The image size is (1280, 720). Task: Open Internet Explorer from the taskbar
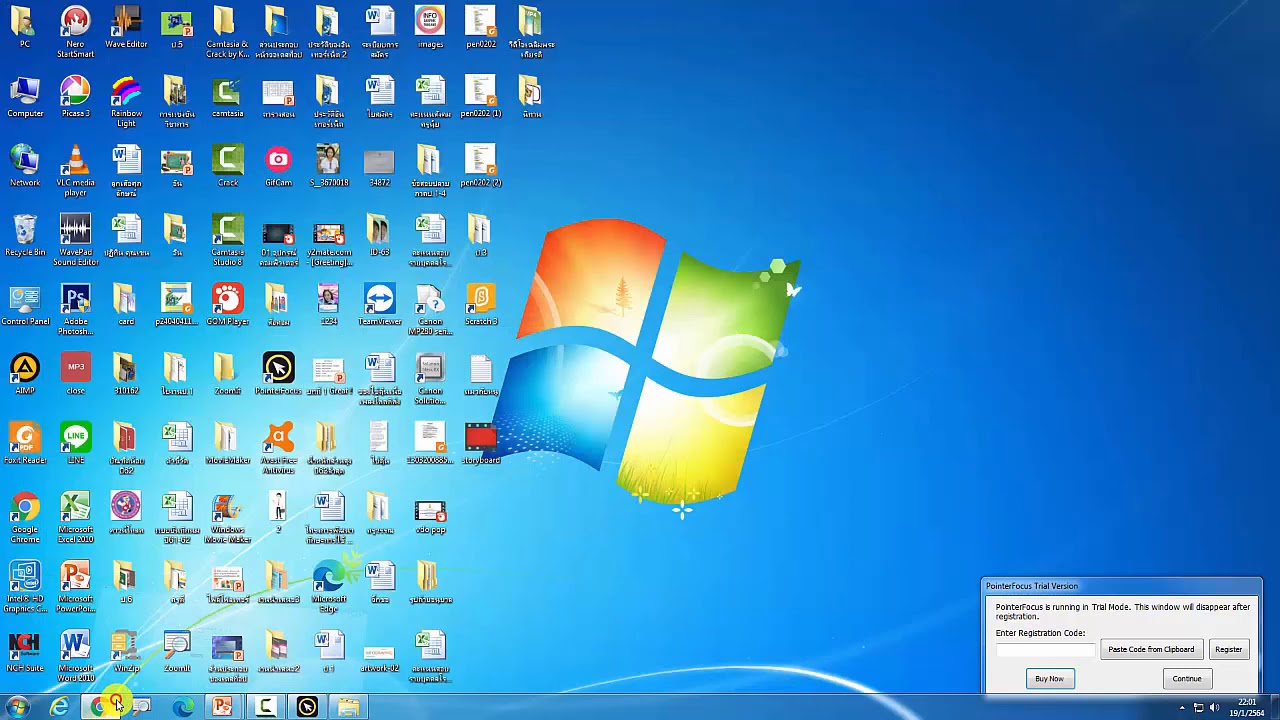59,707
